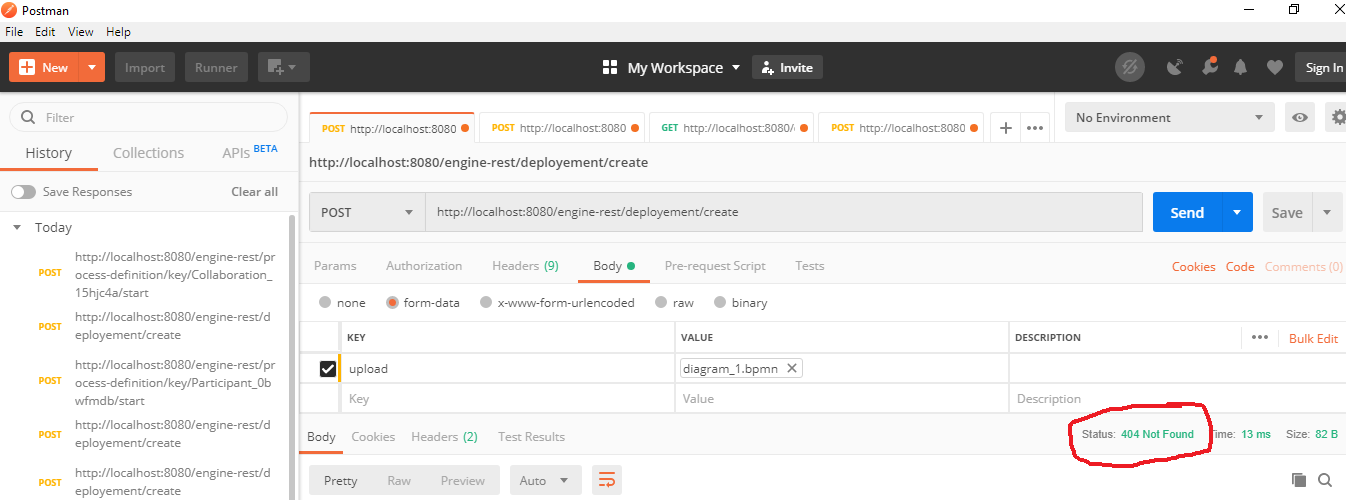
Task: Open the My Workspace dropdown
Action: tap(672, 67)
